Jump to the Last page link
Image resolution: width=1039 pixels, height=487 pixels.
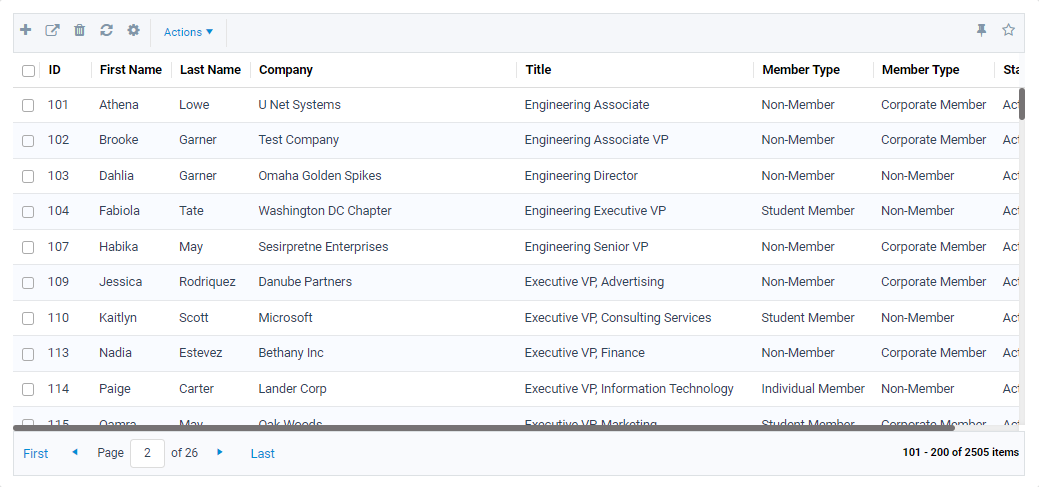point(262,454)
